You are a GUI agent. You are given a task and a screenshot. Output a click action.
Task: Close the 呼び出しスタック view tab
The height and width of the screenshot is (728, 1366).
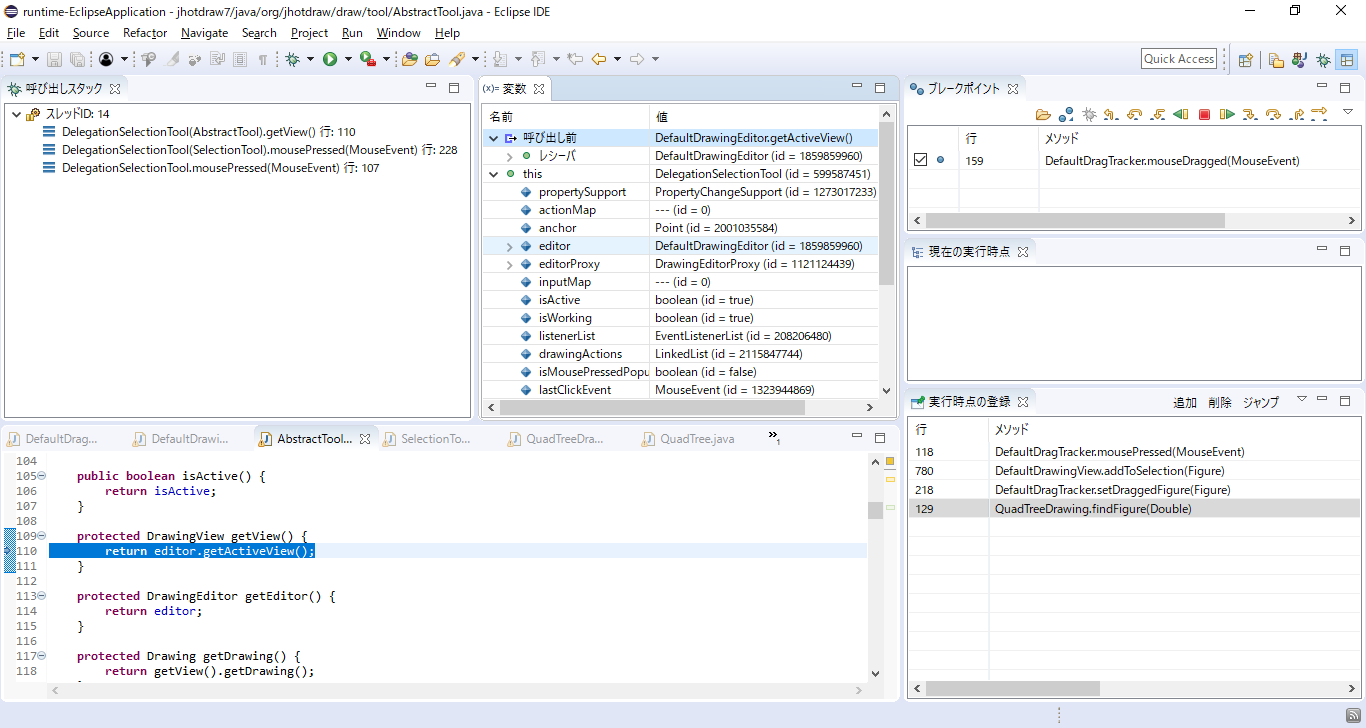tap(114, 89)
